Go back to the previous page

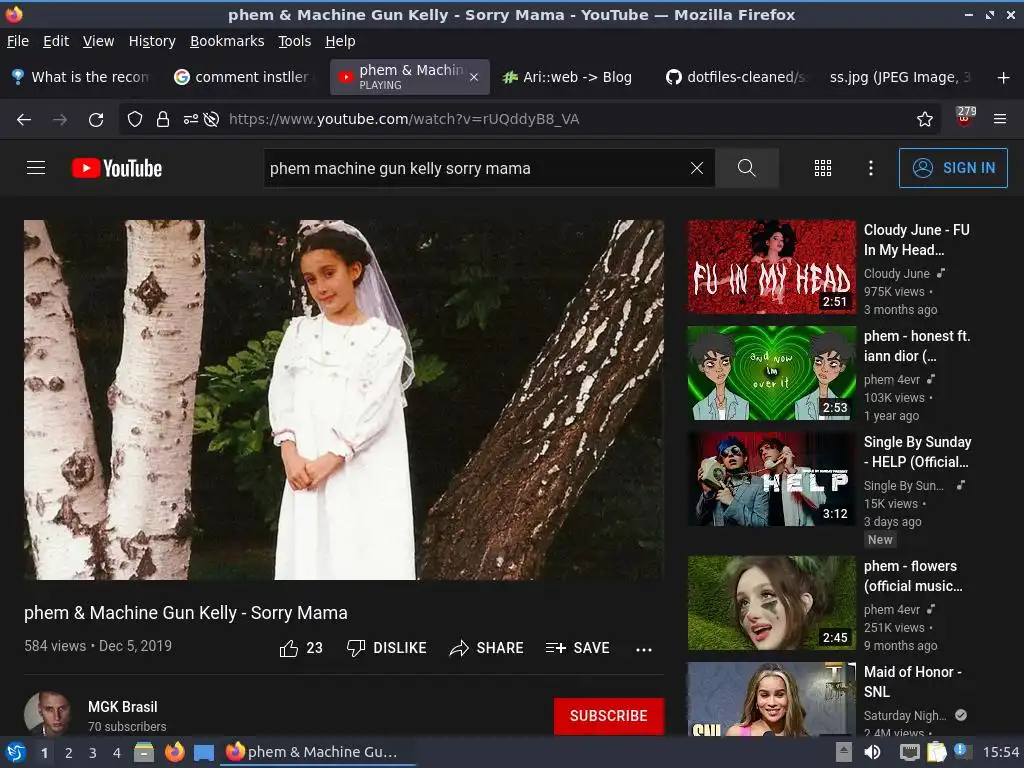[x=24, y=120]
